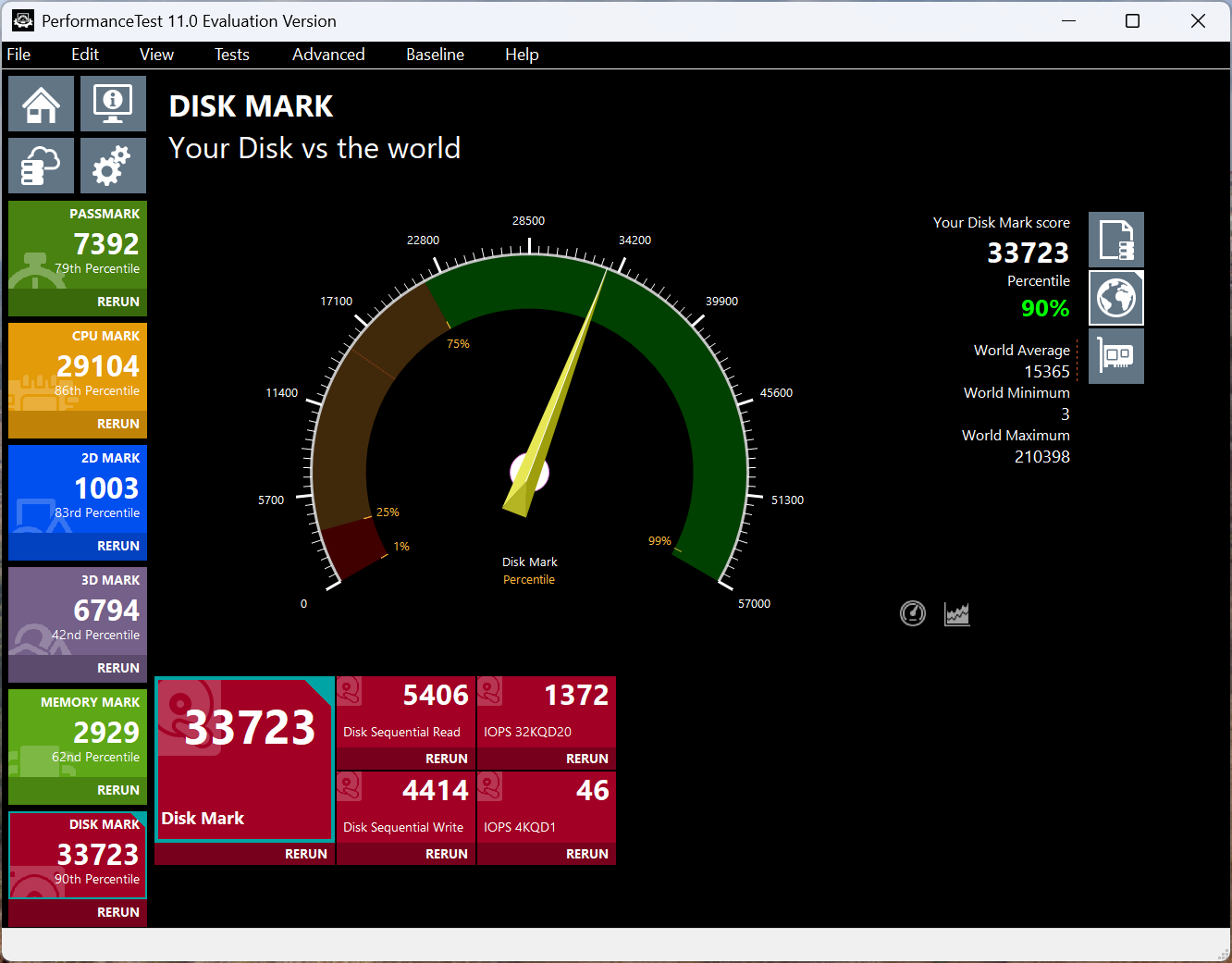1232x963 pixels.
Task: Click the Your Disk vs the world subtitle
Action: (314, 148)
